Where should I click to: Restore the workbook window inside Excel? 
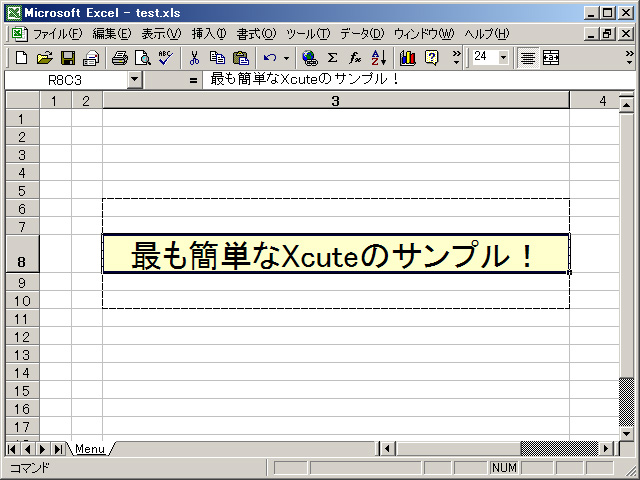point(608,34)
